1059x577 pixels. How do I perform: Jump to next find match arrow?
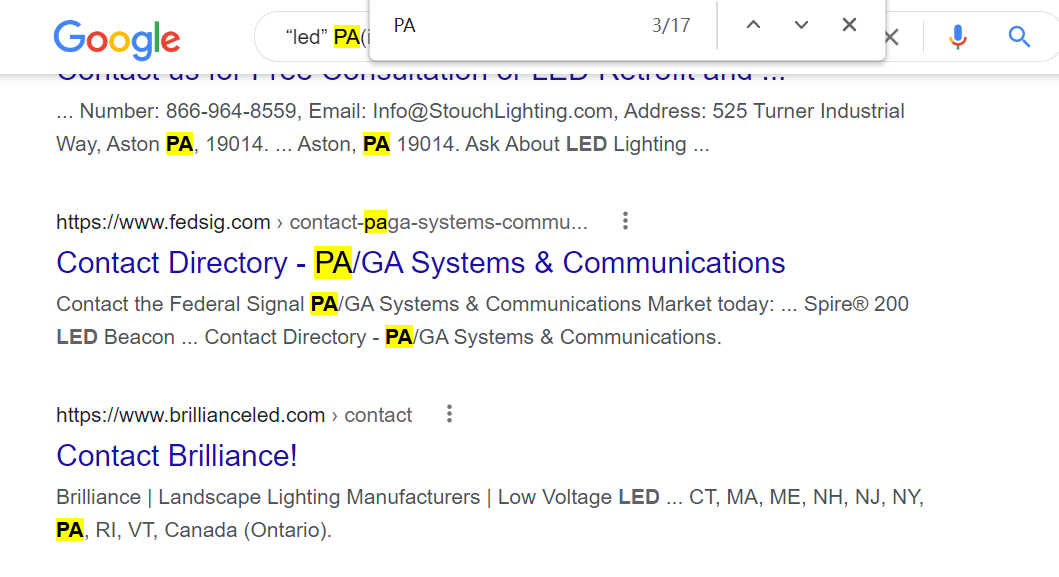[801, 25]
